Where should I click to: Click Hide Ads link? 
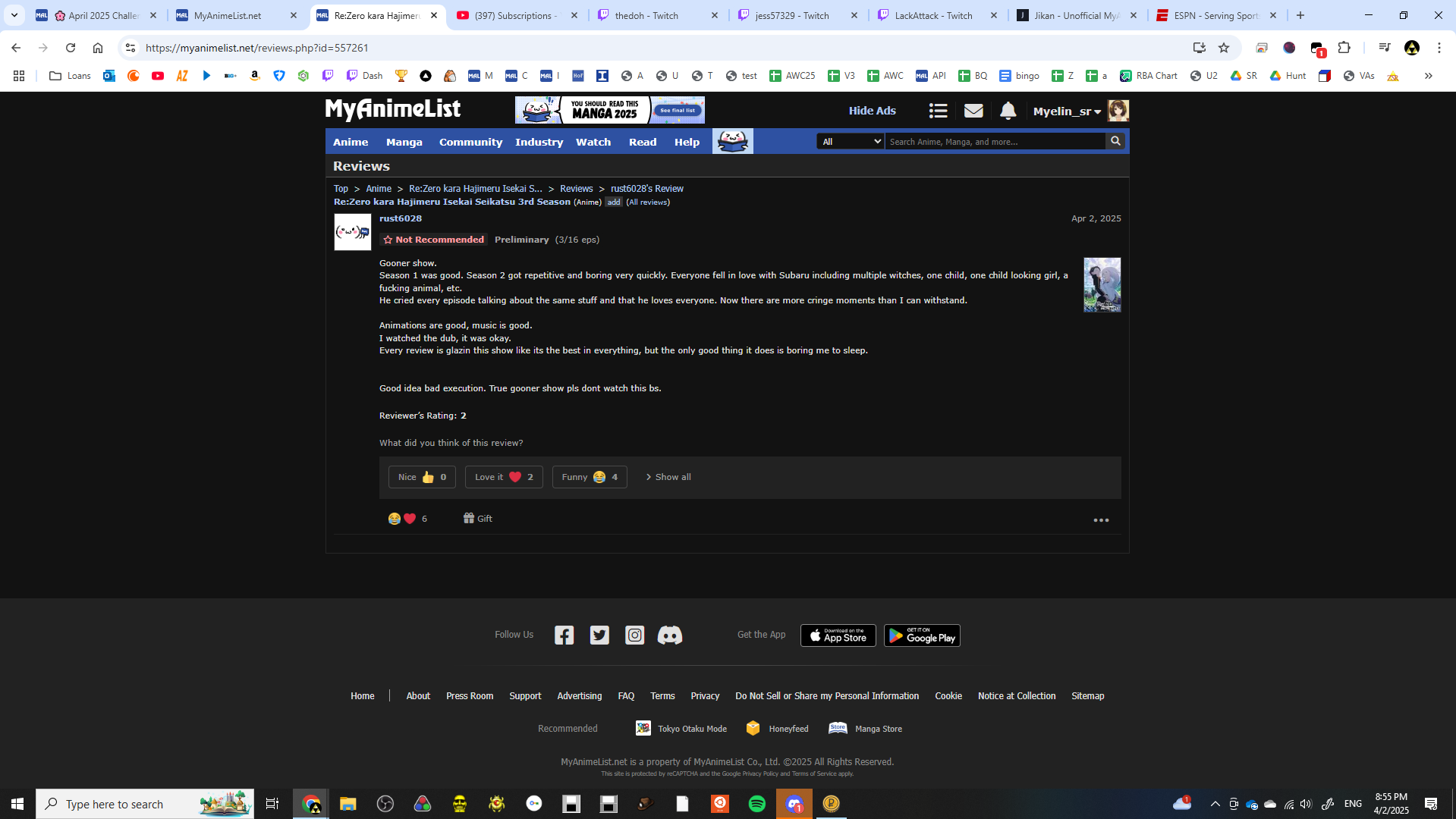click(873, 111)
